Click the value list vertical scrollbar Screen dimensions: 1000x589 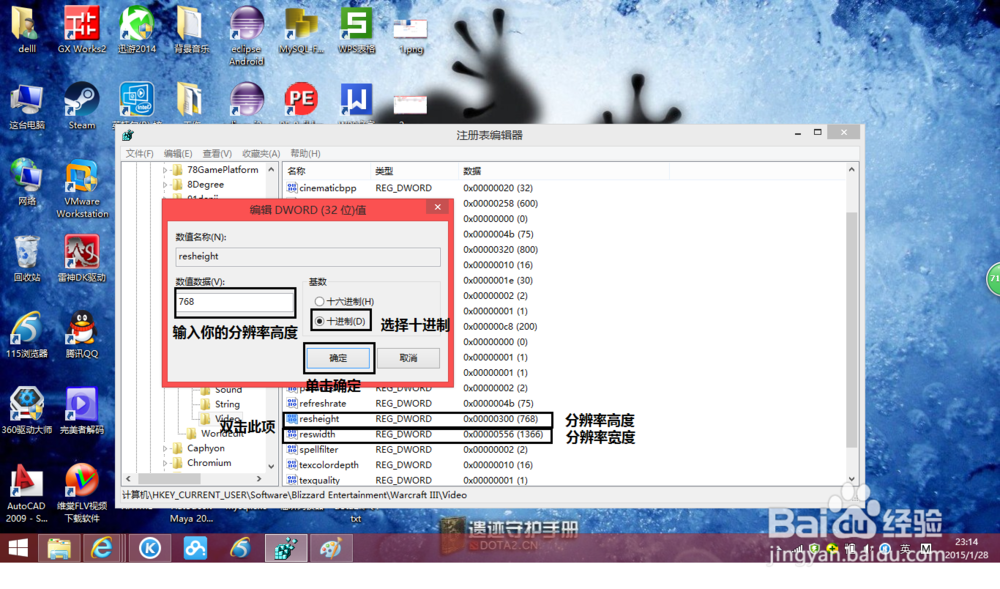click(851, 330)
